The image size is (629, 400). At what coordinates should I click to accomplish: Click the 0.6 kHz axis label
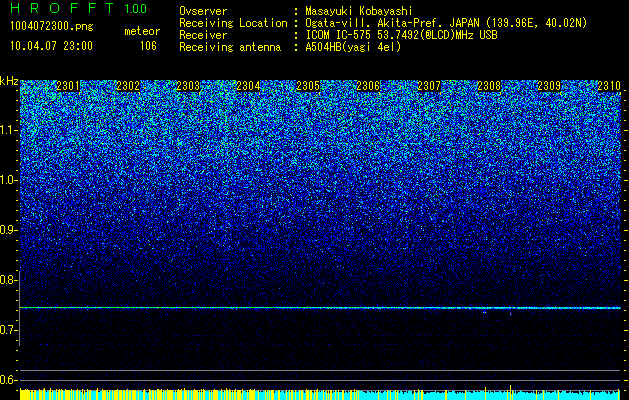point(8,380)
